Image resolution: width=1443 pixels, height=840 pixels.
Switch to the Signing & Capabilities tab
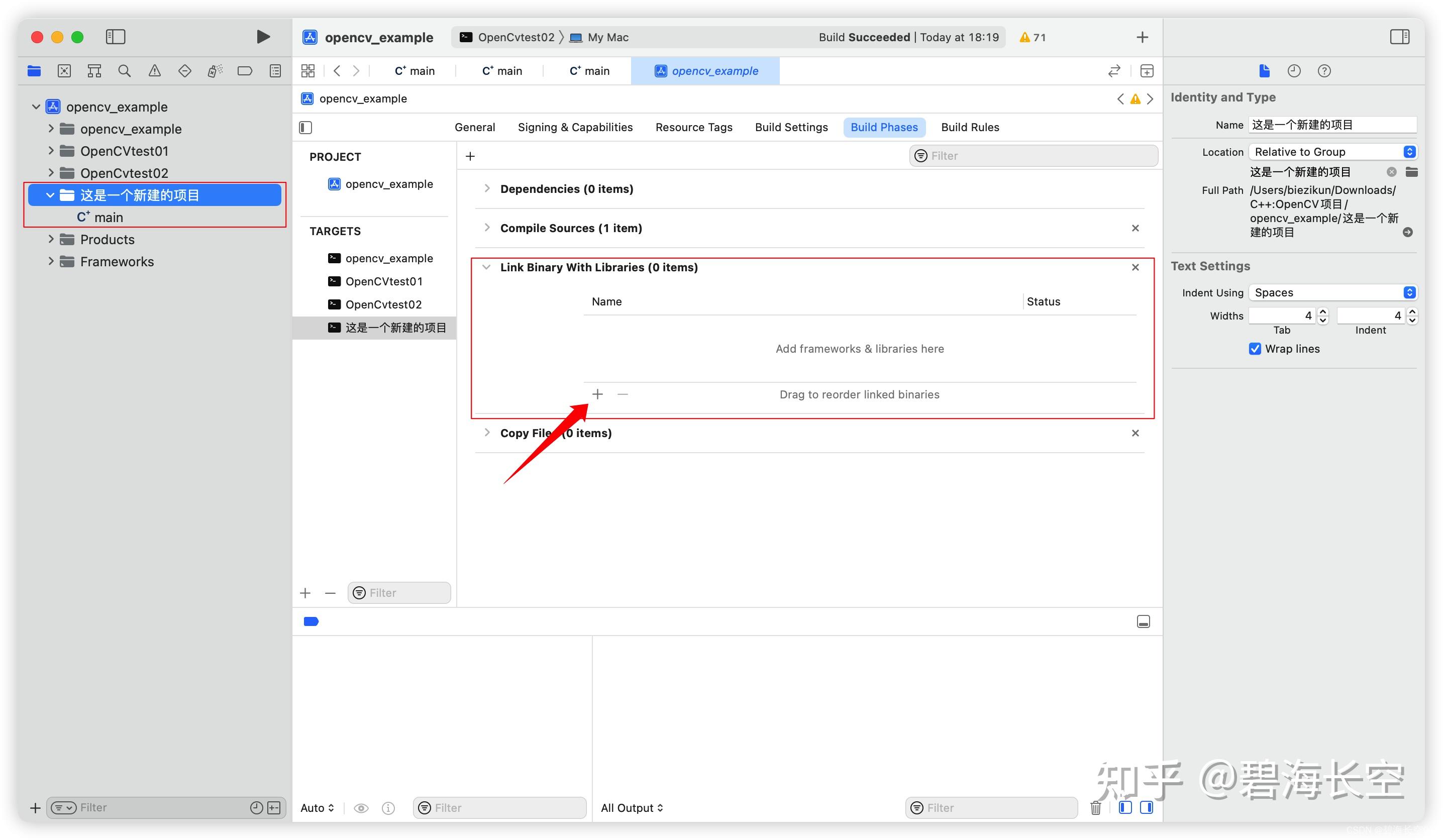pyautogui.click(x=575, y=127)
